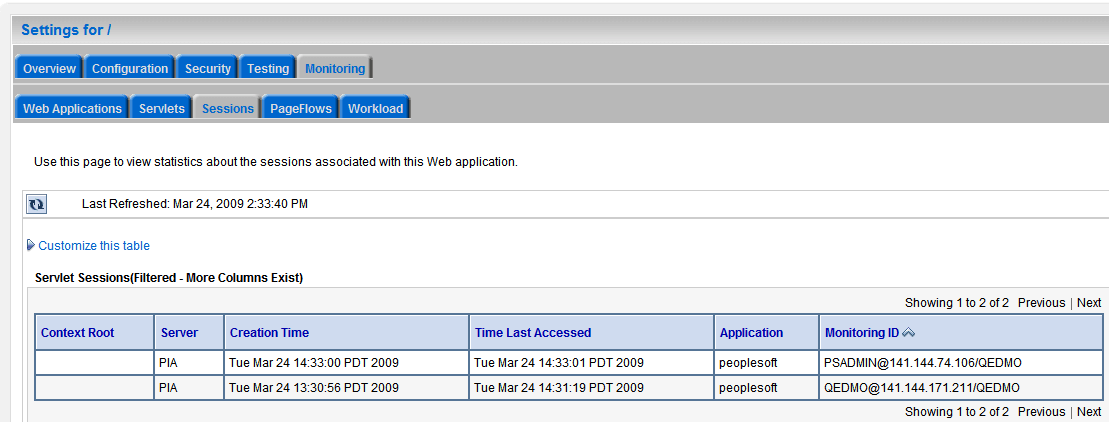Click Showing 1 to 2 of 2 above the table
The width and height of the screenshot is (1109, 422).
coord(957,303)
